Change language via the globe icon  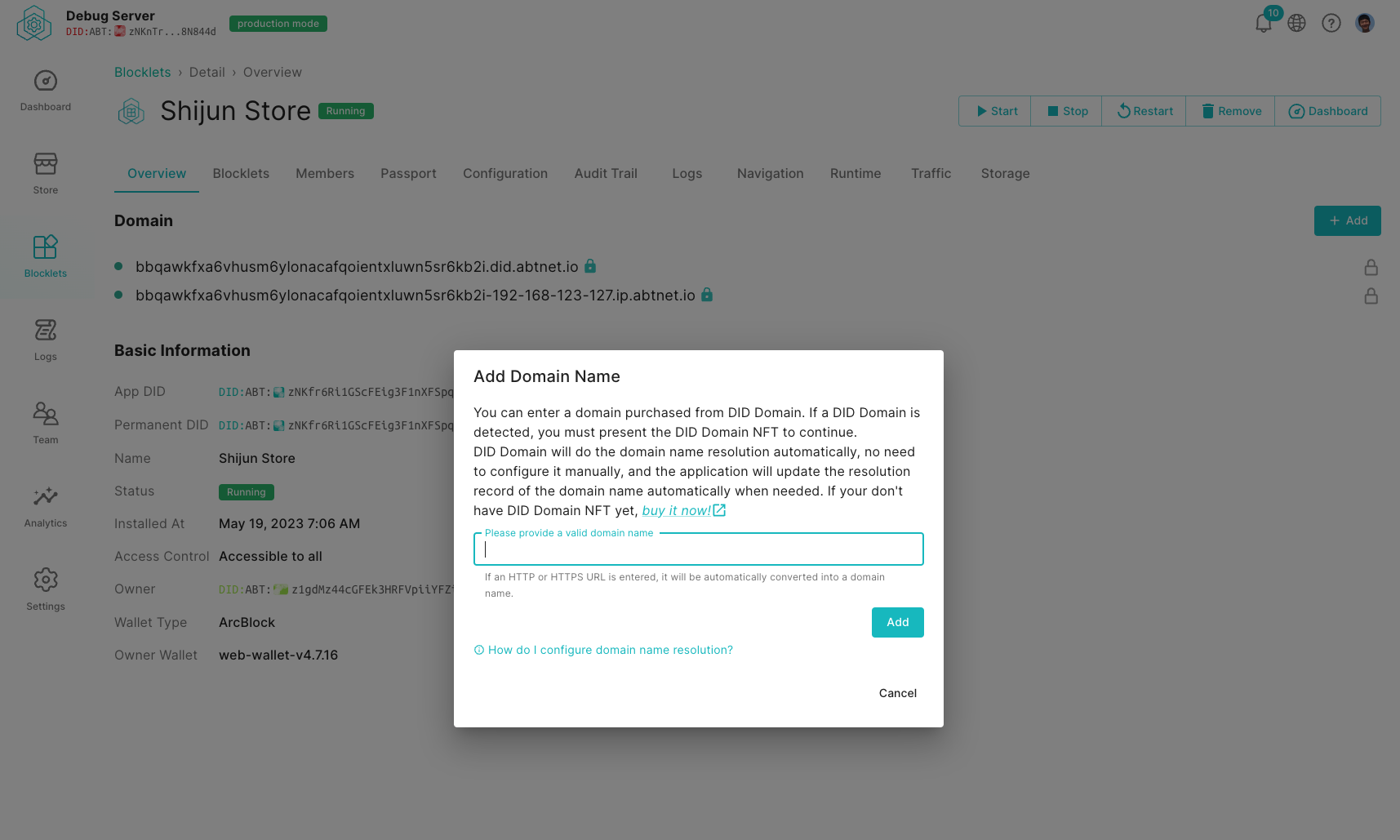[1297, 23]
